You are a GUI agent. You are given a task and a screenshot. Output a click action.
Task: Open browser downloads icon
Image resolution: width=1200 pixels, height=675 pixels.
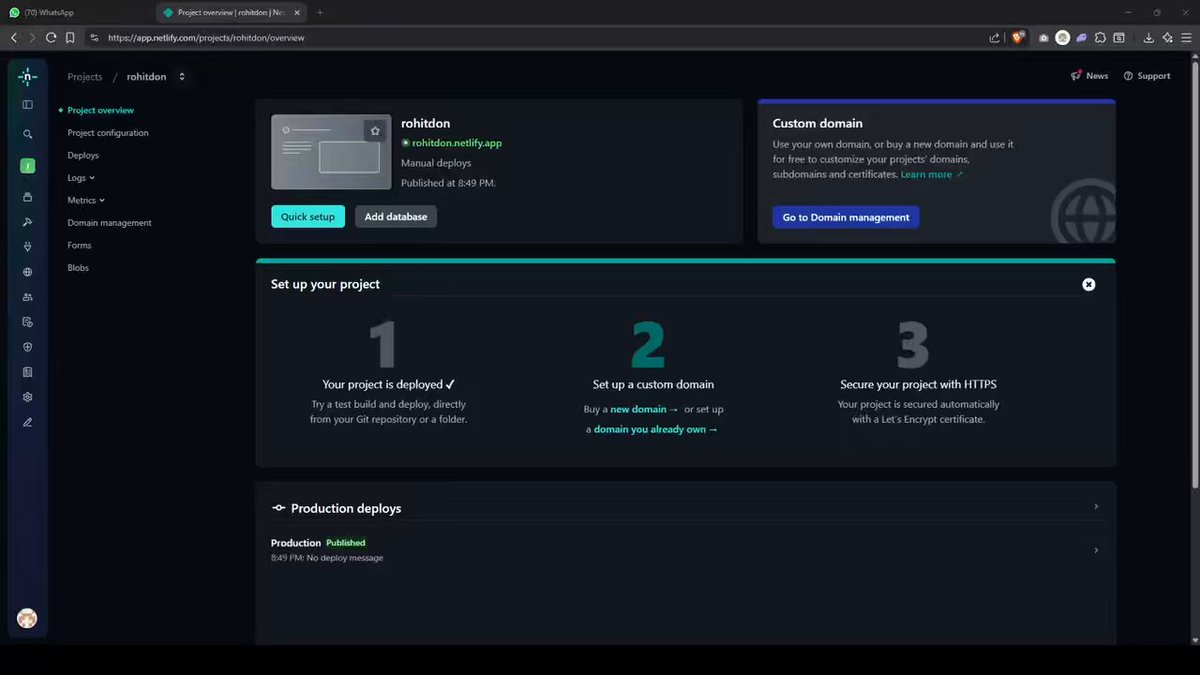(x=1149, y=38)
